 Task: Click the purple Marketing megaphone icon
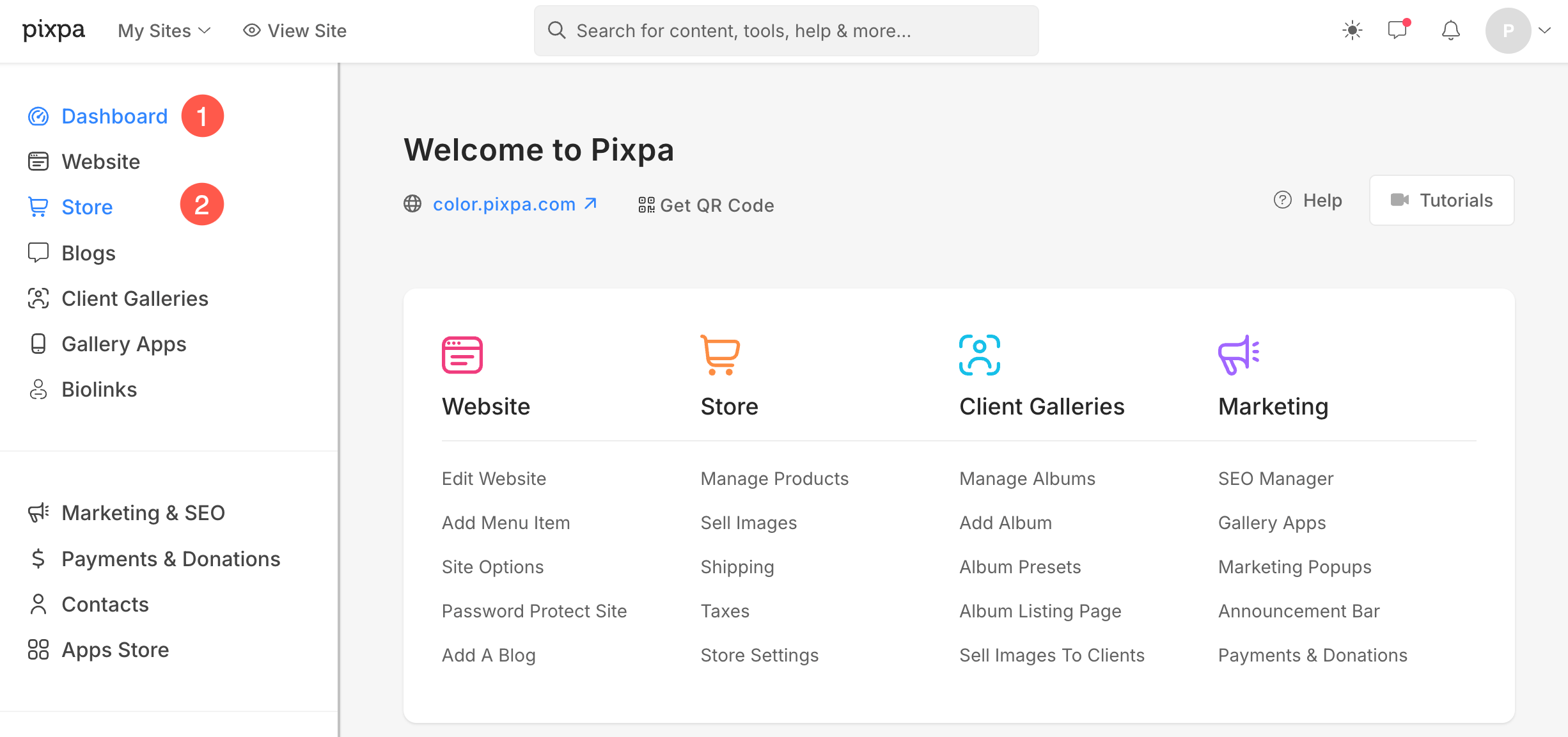(1238, 355)
